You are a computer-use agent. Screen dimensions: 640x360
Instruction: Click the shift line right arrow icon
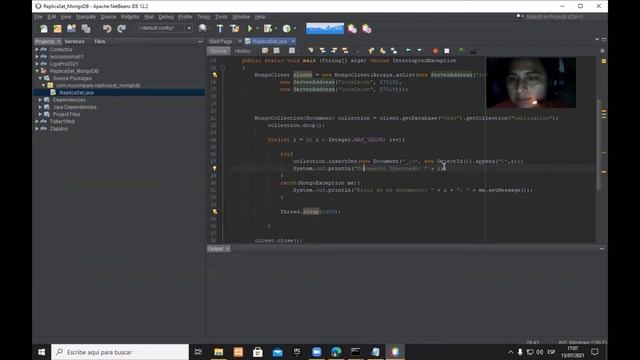point(420,51)
